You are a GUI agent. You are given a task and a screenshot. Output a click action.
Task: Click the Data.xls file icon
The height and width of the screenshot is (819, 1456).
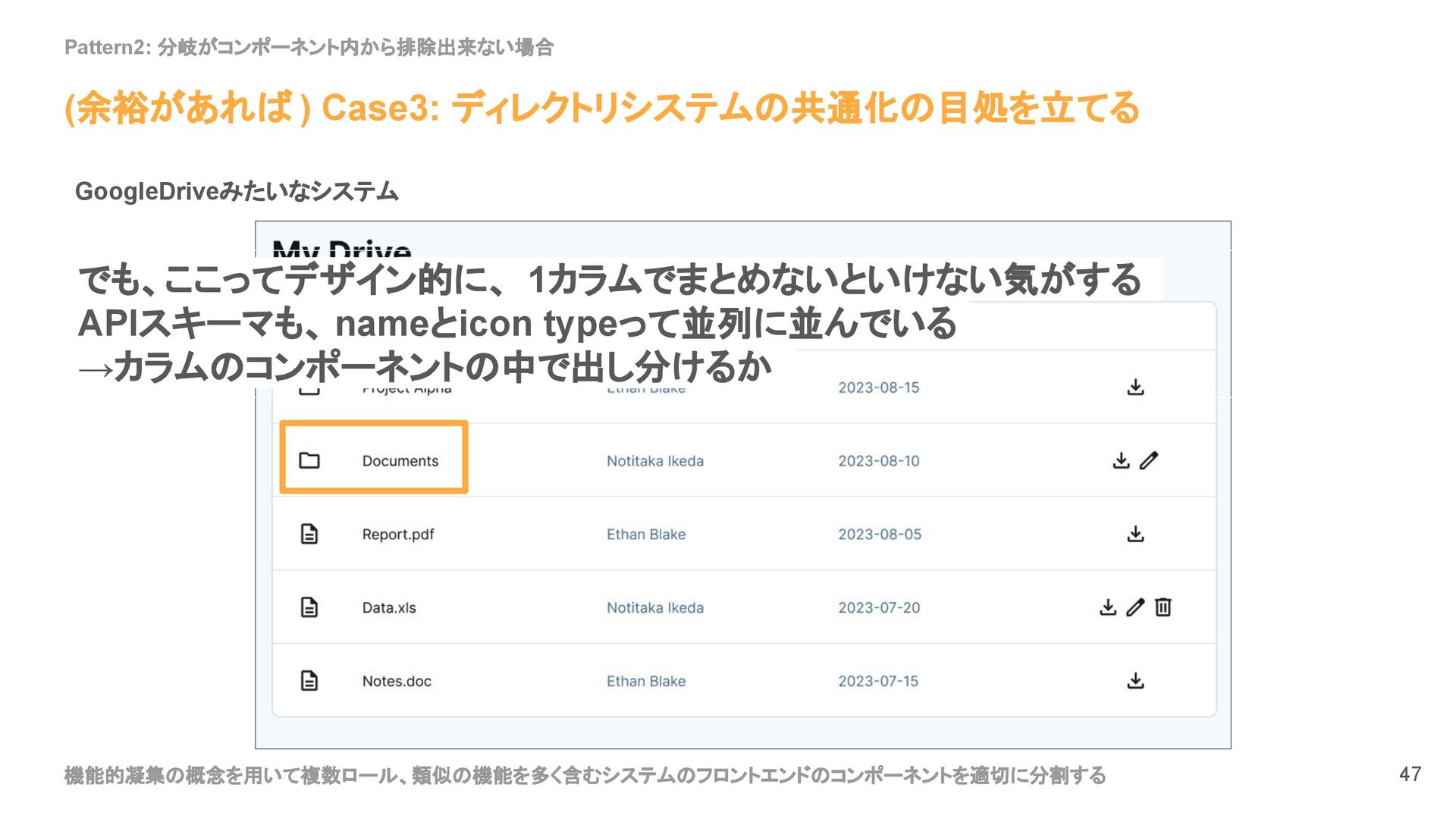(309, 607)
